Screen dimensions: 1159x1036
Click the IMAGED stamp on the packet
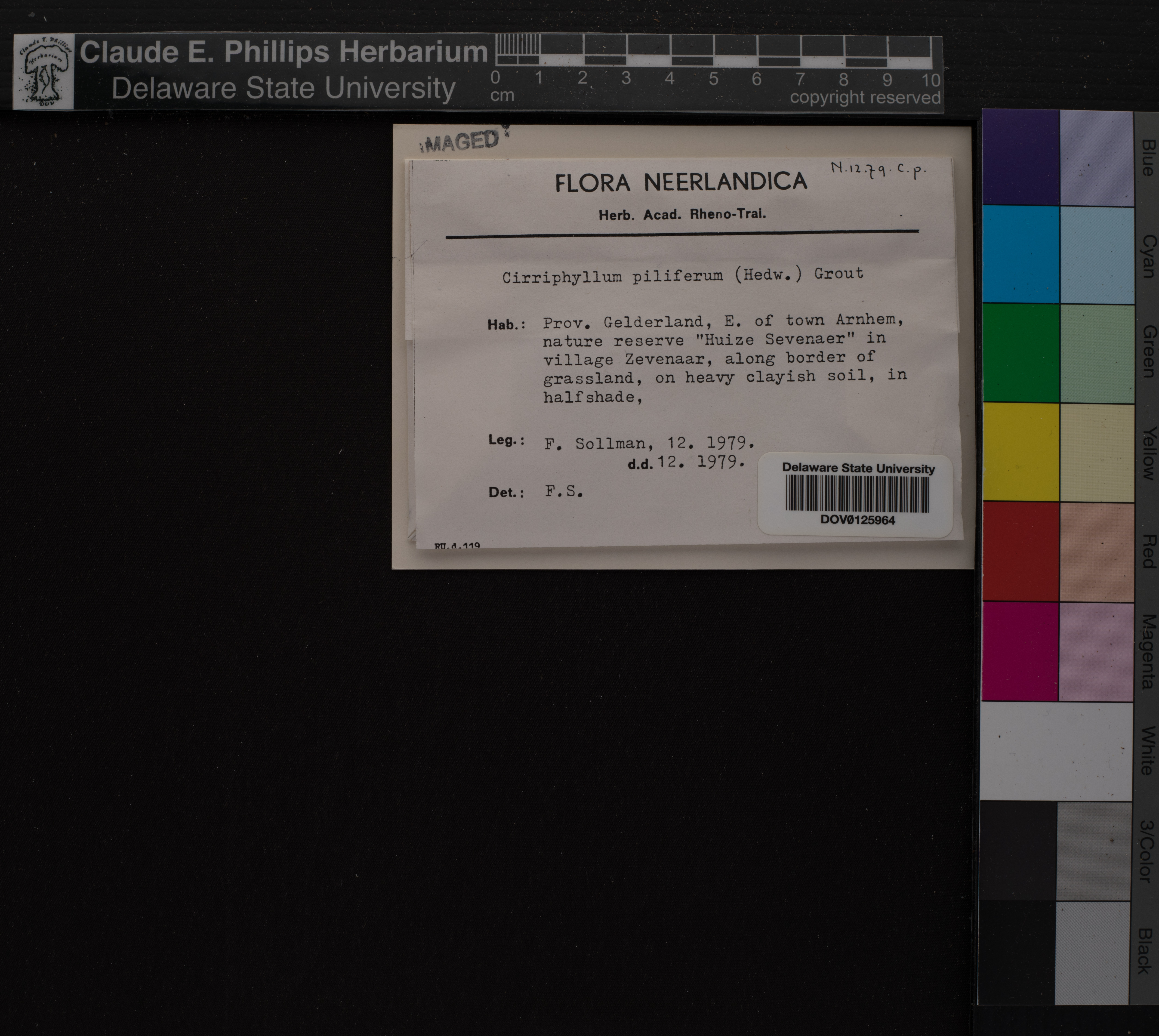click(462, 141)
